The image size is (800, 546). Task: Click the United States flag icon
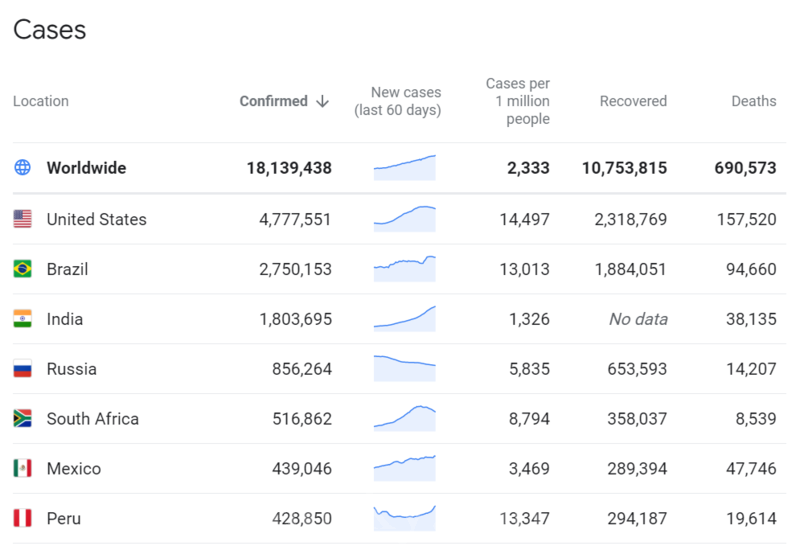click(x=22, y=219)
